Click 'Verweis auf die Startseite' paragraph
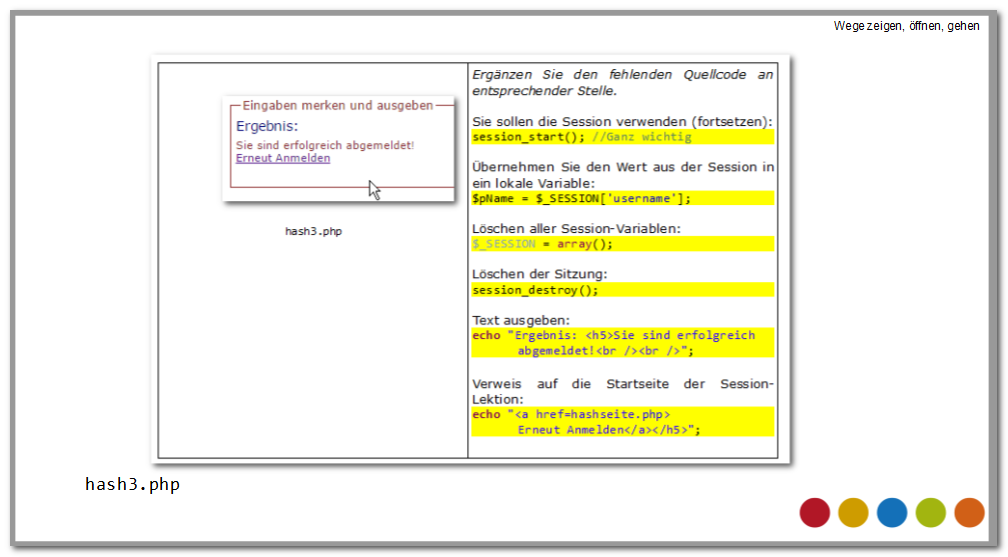The width and height of the screenshot is (1008, 557). click(622, 391)
